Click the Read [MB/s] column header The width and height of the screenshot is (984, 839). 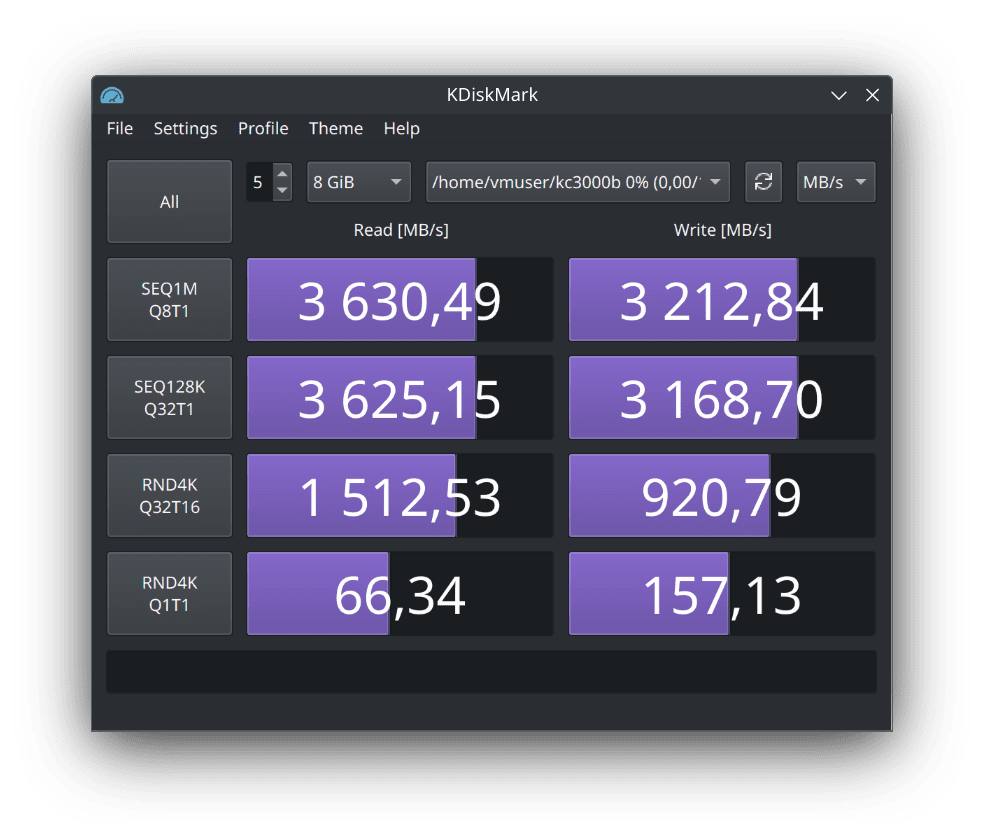pos(401,230)
